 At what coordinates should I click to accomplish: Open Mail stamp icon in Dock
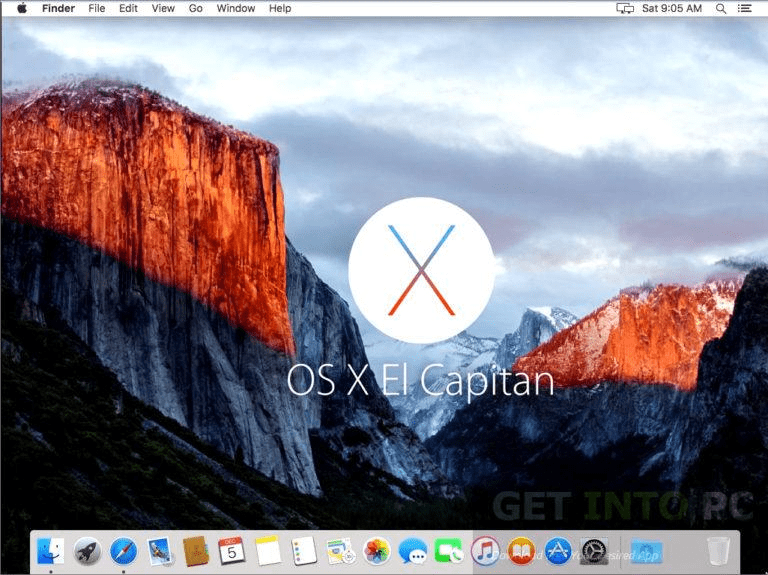pyautogui.click(x=159, y=551)
